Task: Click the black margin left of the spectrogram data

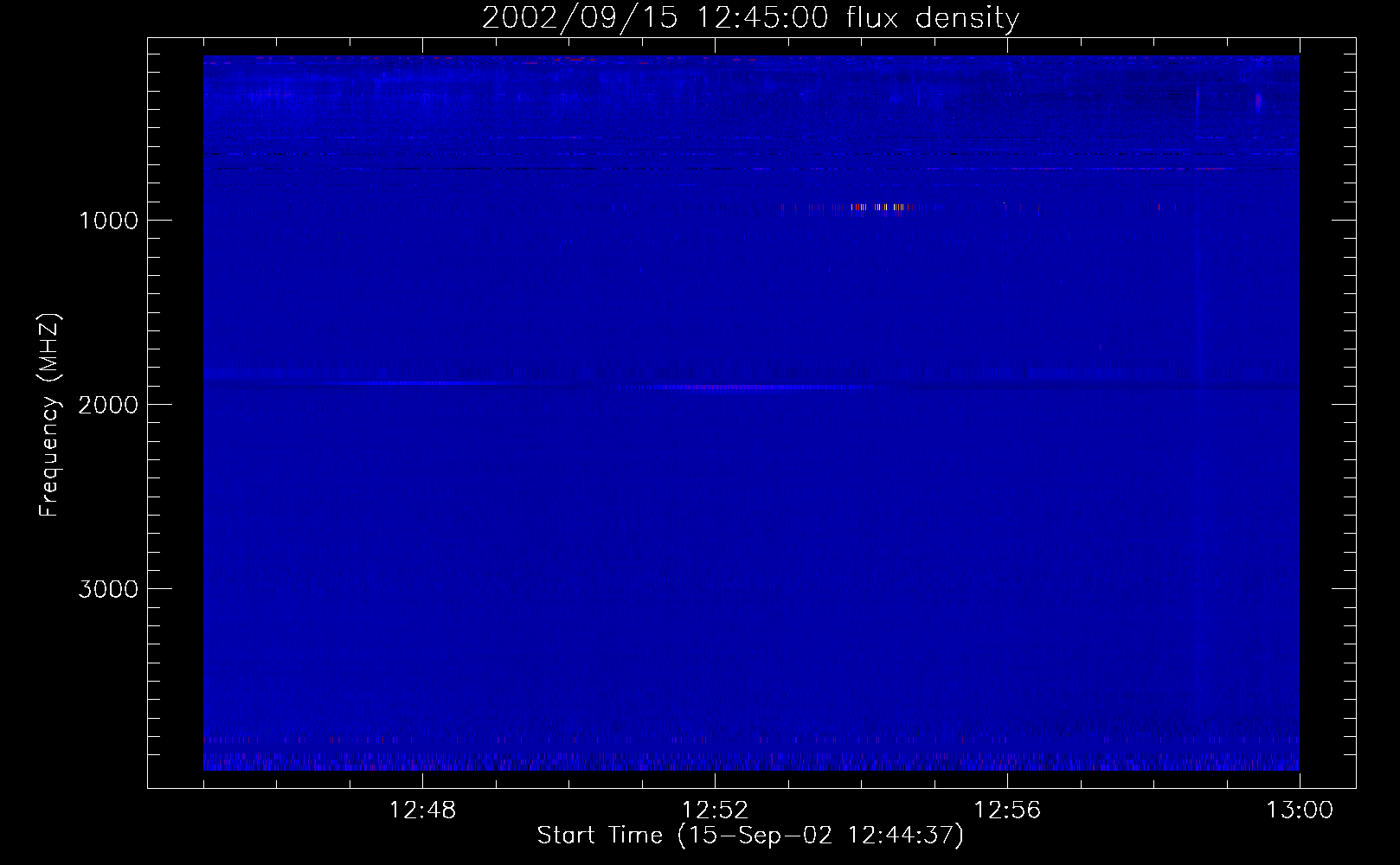Action: (x=175, y=415)
